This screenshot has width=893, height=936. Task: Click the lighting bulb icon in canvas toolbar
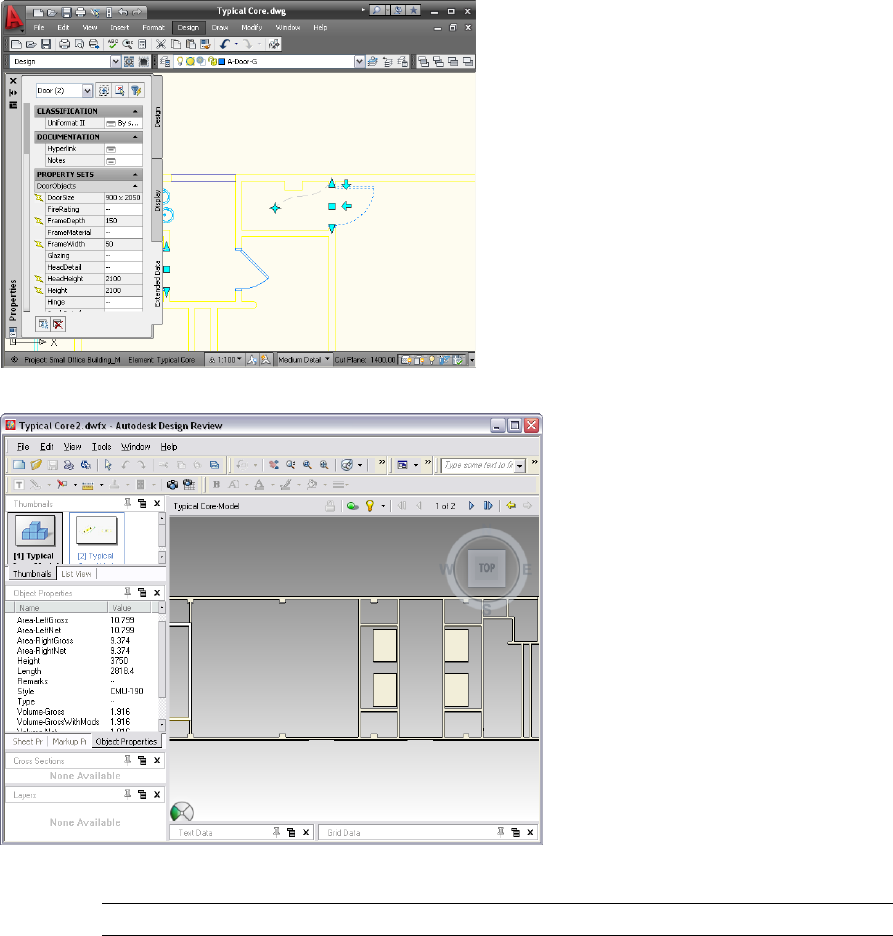[369, 506]
